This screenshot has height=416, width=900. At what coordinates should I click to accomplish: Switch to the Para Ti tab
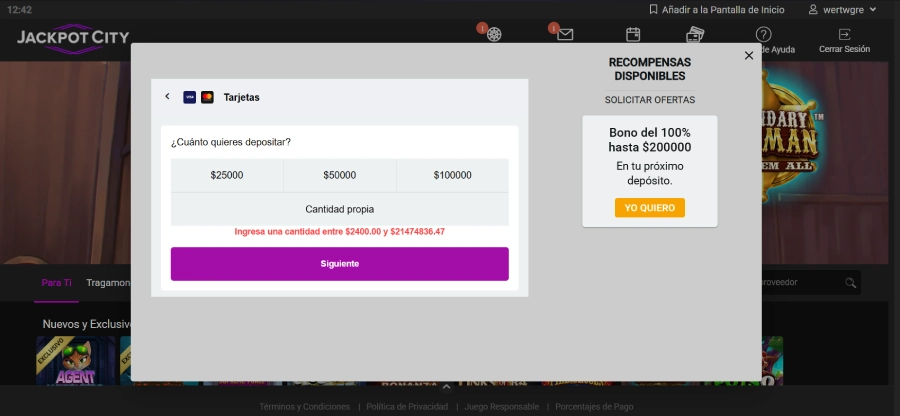(56, 283)
